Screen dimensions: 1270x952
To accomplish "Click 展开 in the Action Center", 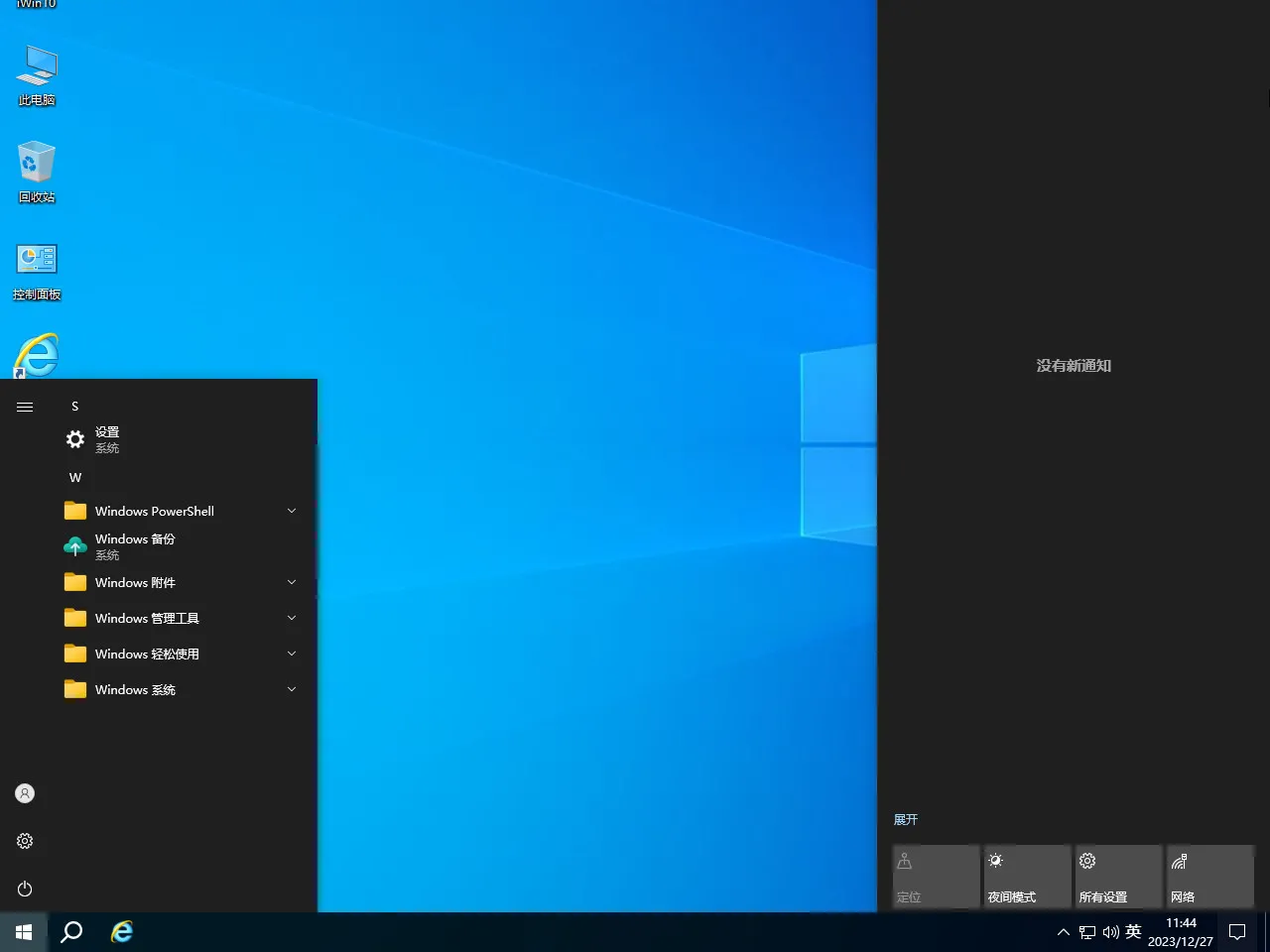I will pos(906,819).
